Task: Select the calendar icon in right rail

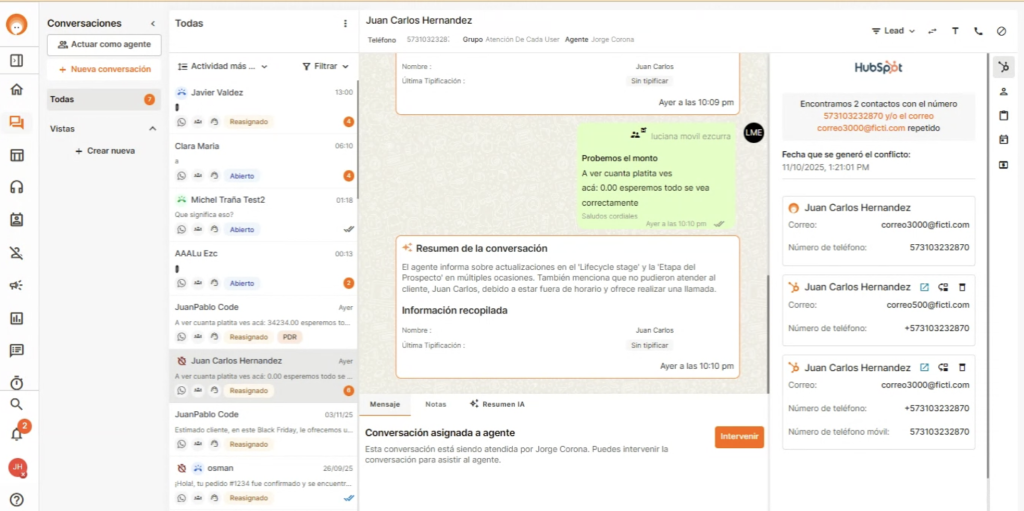Action: point(1004,140)
